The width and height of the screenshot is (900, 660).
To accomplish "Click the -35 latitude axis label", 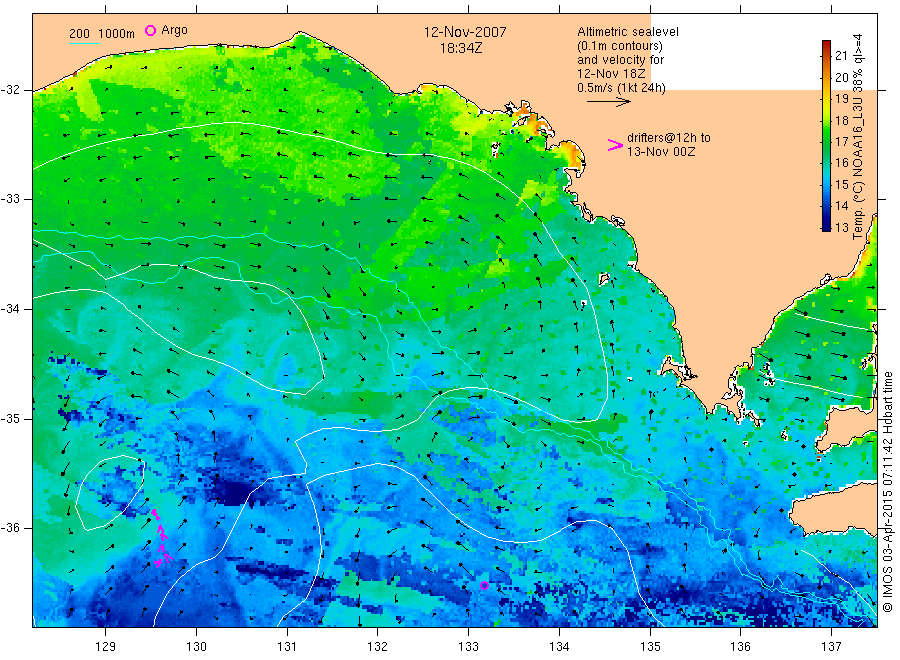I will point(11,418).
